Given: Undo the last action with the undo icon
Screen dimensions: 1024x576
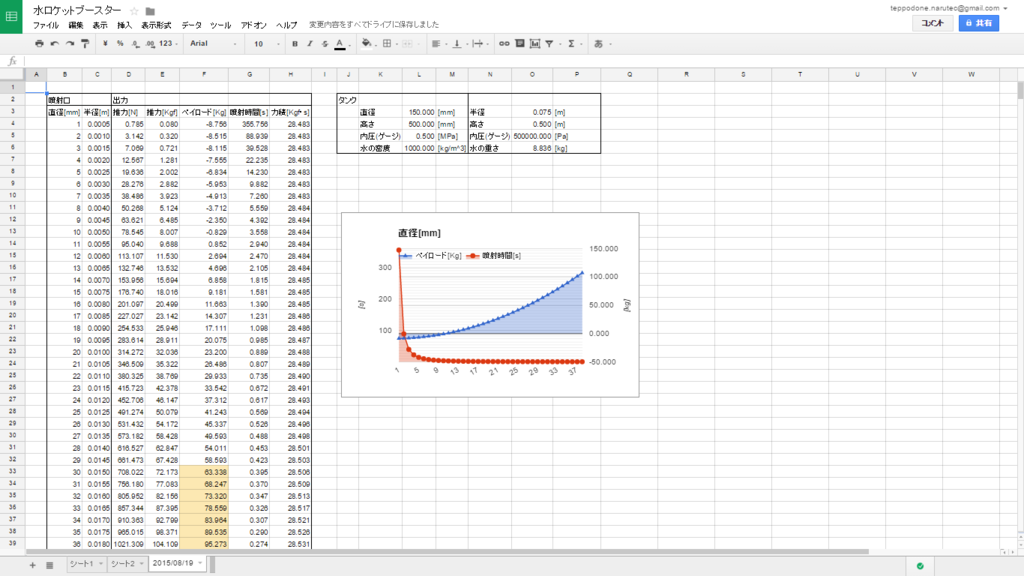Looking at the screenshot, I should click(55, 44).
